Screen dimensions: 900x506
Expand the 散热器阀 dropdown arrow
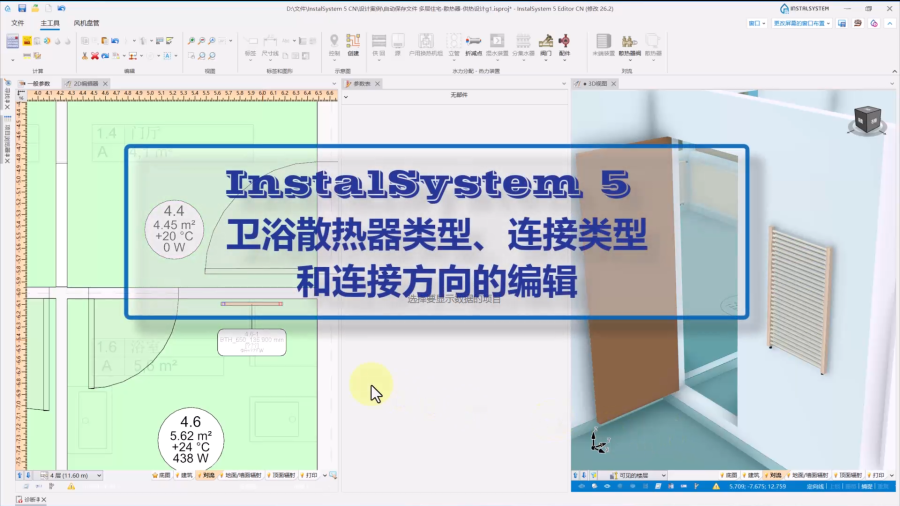click(x=629, y=60)
